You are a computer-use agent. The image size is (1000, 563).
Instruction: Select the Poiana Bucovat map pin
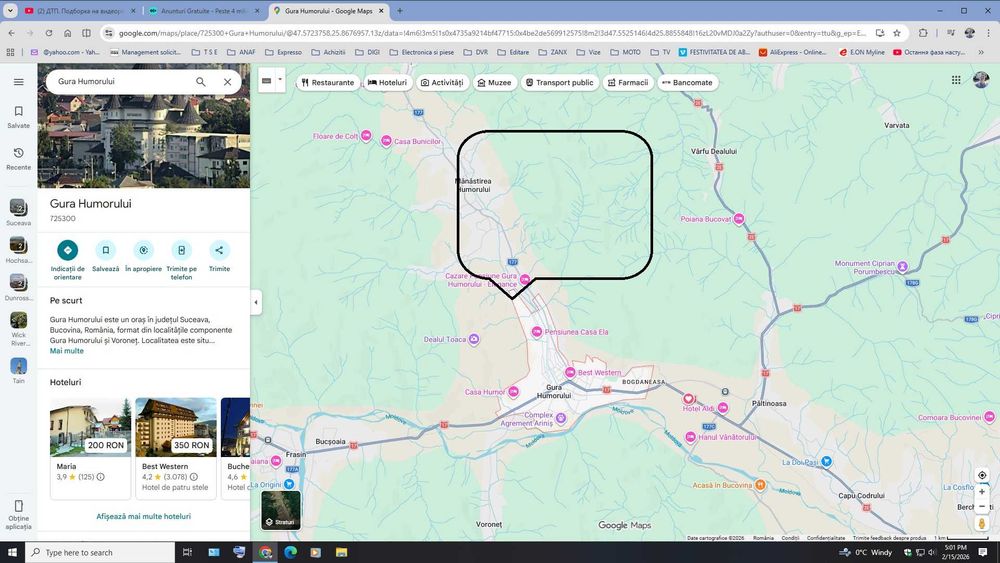(x=739, y=219)
